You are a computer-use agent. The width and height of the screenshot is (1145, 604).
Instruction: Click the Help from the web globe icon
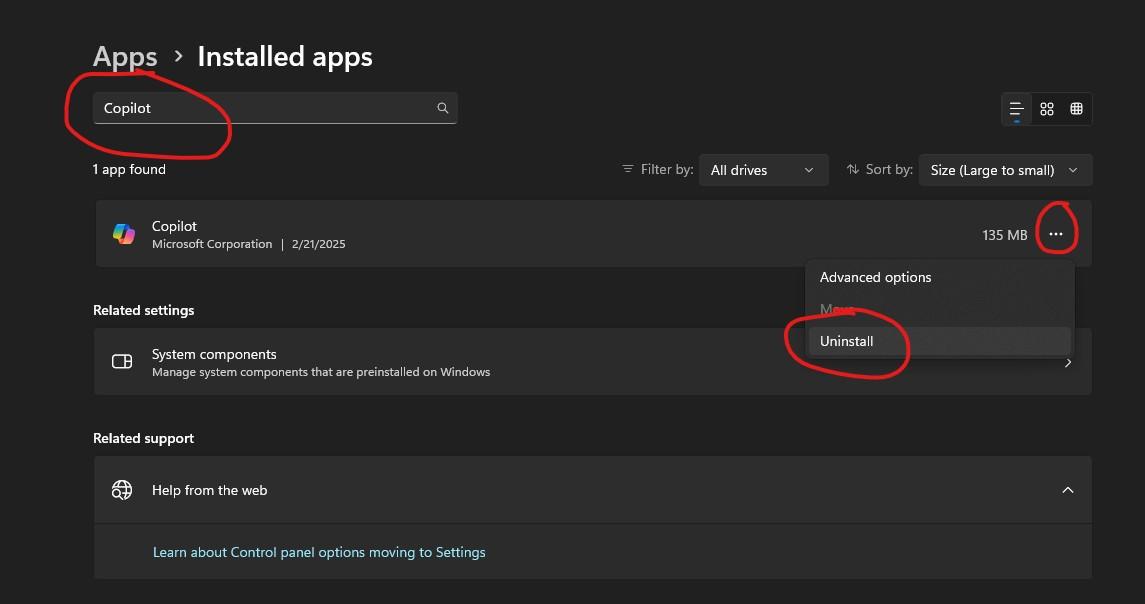click(122, 490)
